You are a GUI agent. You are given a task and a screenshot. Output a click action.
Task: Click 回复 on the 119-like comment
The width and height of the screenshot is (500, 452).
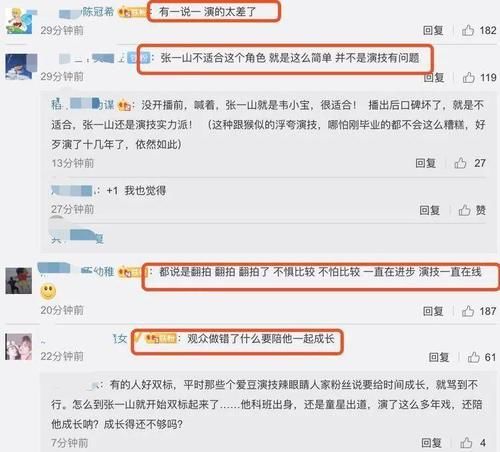(x=434, y=78)
